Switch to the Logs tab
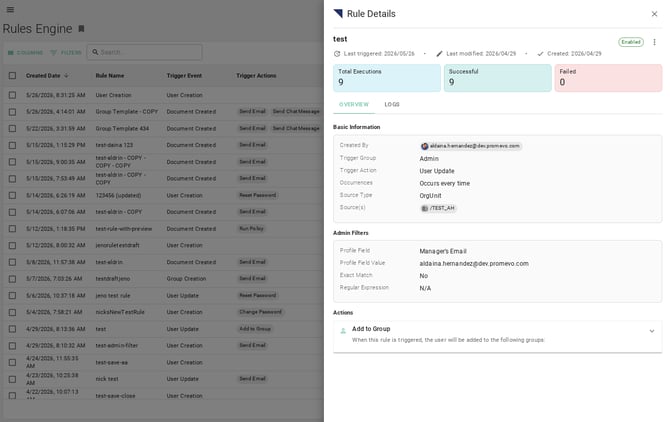Viewport: 670px width, 422px height. coord(392,105)
